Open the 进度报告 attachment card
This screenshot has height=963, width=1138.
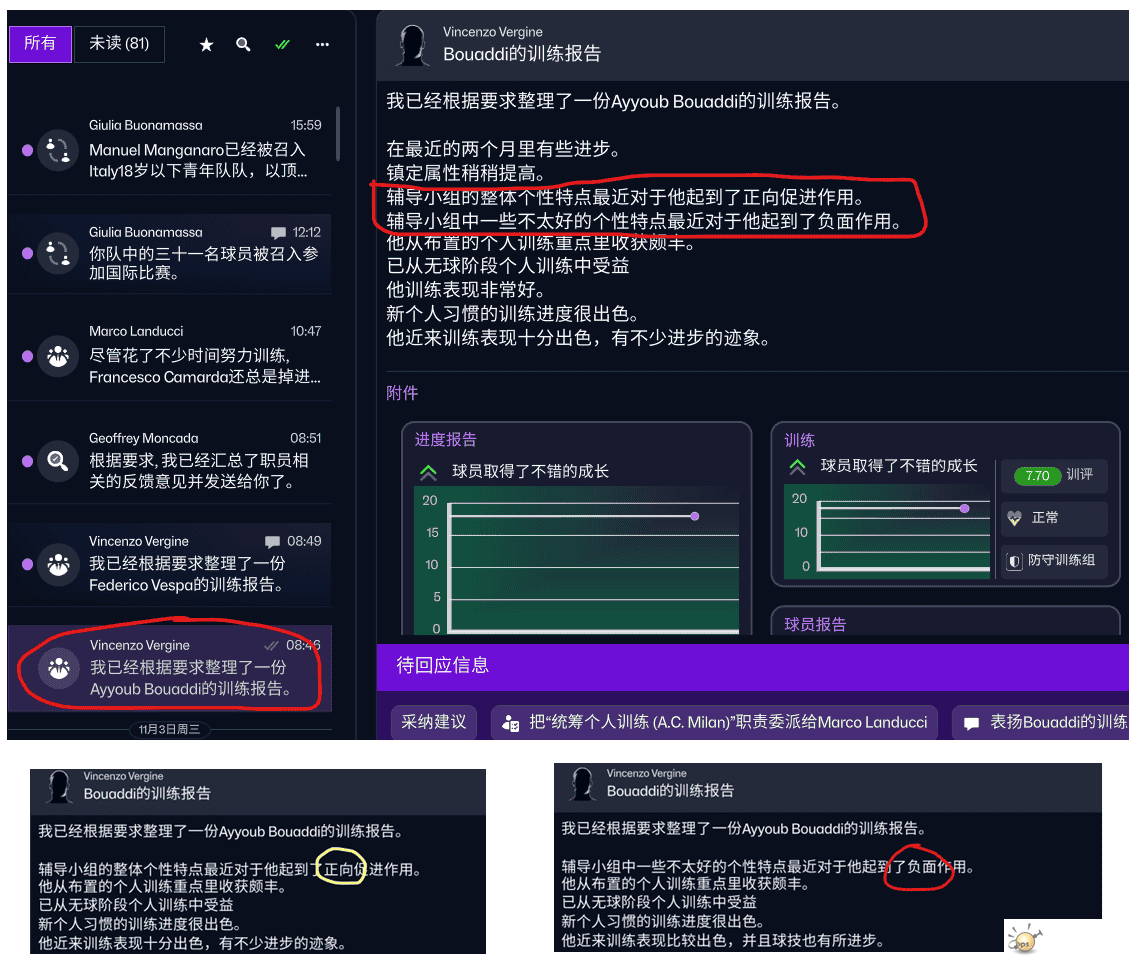[x=576, y=528]
